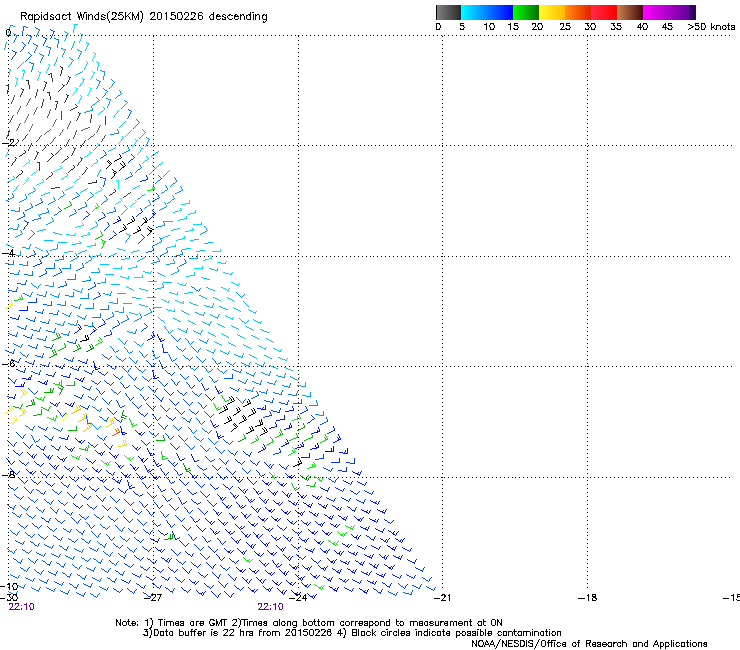Choose the orange 25-30 knots legend segment
Viewport: 740px width, 650px height.
tap(578, 12)
